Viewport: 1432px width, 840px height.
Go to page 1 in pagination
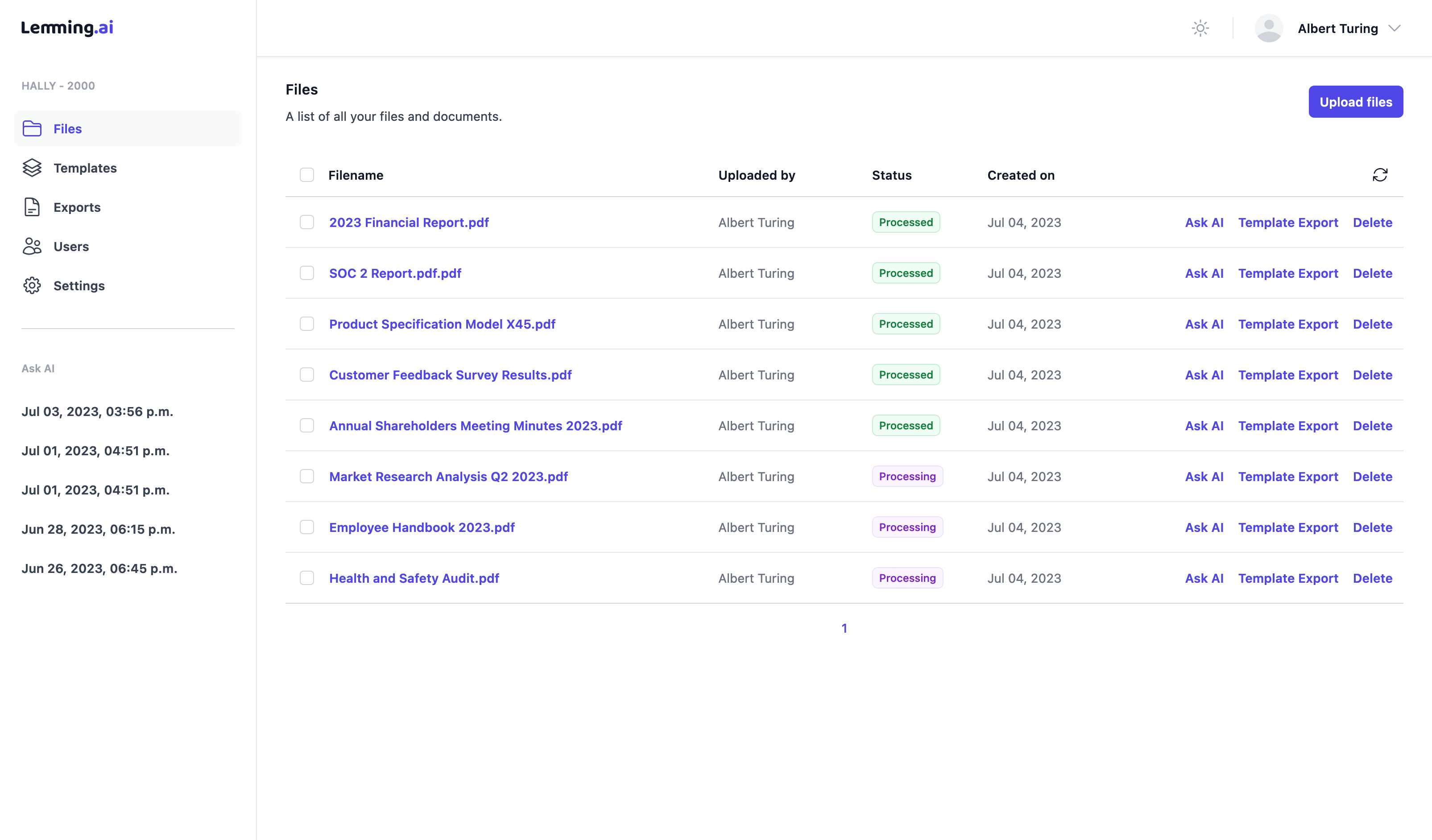click(844, 628)
